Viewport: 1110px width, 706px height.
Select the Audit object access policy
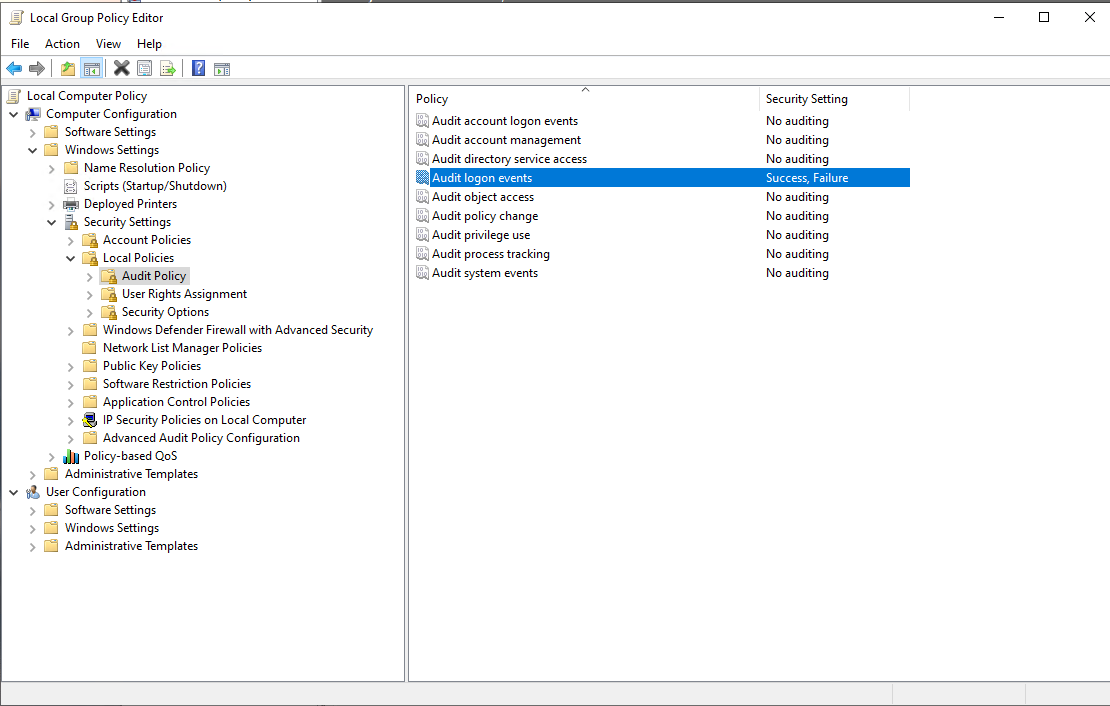[x=483, y=197]
